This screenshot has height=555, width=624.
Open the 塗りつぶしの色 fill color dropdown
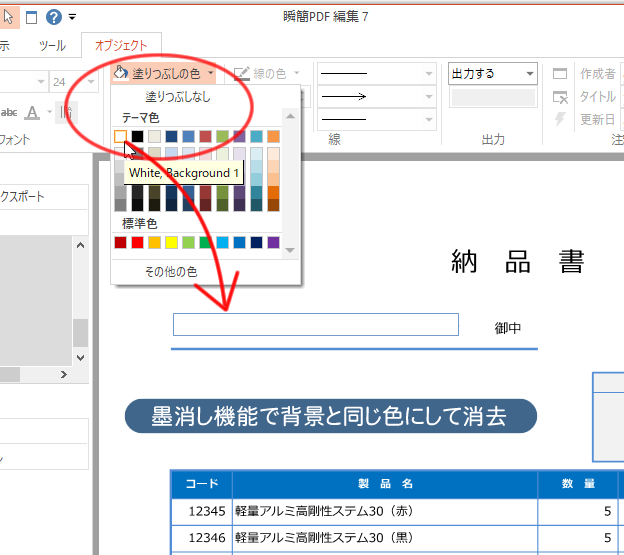pyautogui.click(x=164, y=73)
